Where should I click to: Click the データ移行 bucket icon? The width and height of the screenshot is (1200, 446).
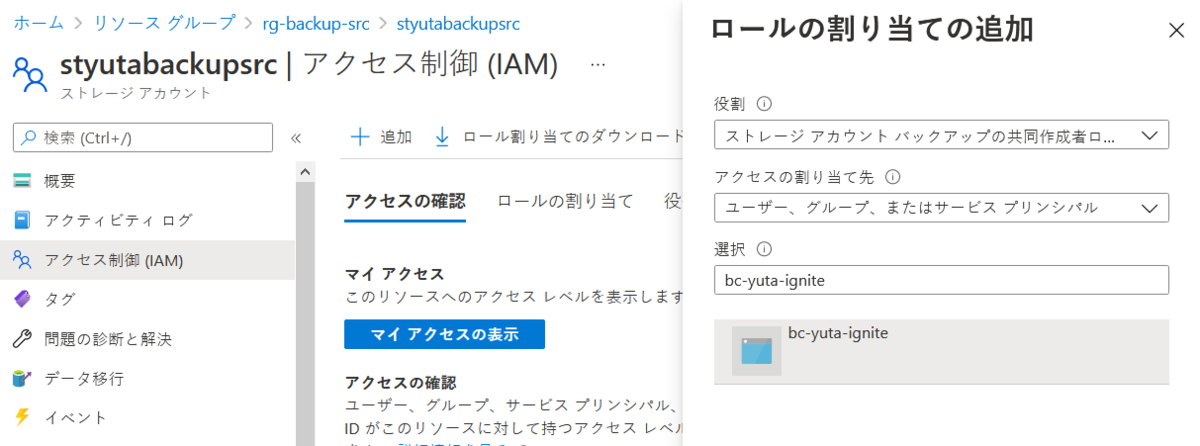click(x=22, y=378)
